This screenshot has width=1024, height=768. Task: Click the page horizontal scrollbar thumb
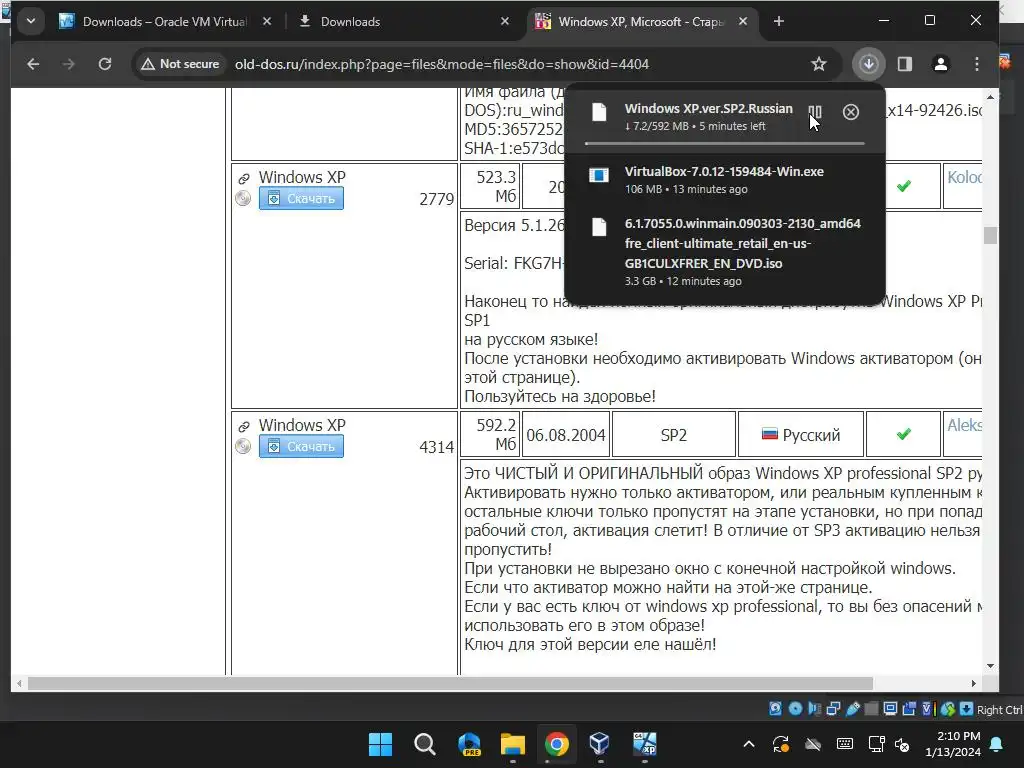coord(451,683)
